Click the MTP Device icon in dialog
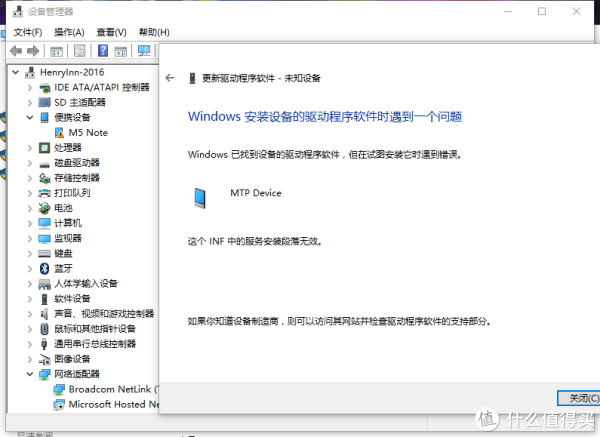The width and height of the screenshot is (600, 437). 199,198
